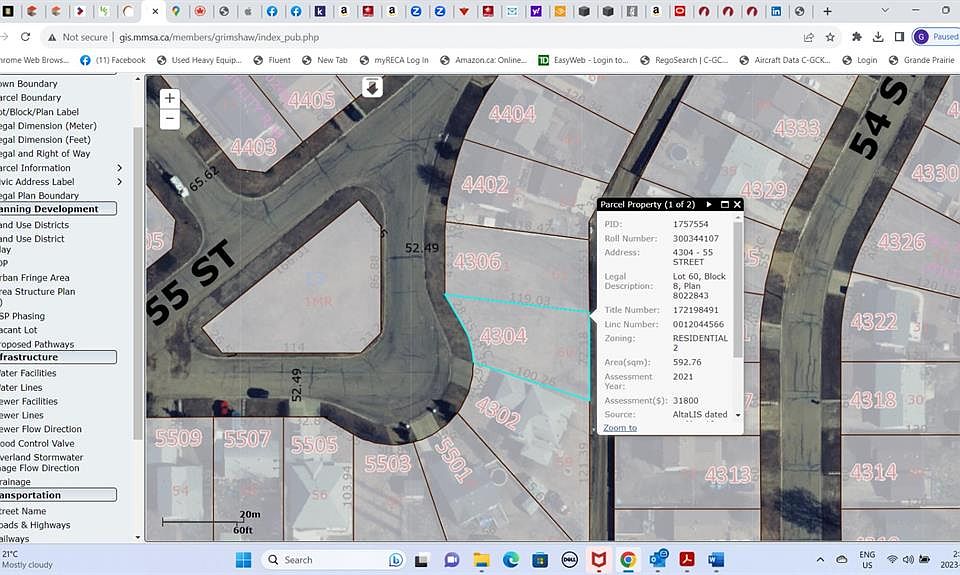Viewport: 960px width, 575px height.
Task: Select the Legal Dimension (Feet) layer
Action: click(x=45, y=140)
